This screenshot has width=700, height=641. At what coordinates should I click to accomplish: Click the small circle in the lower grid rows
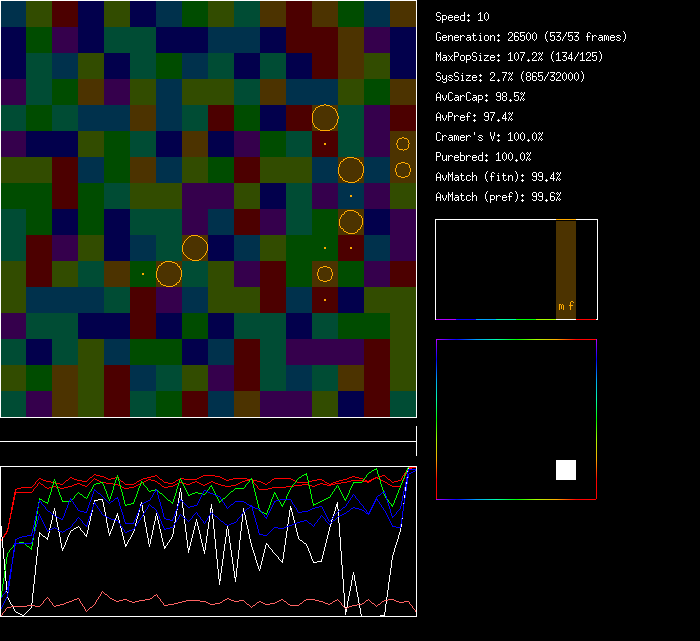[x=325, y=274]
